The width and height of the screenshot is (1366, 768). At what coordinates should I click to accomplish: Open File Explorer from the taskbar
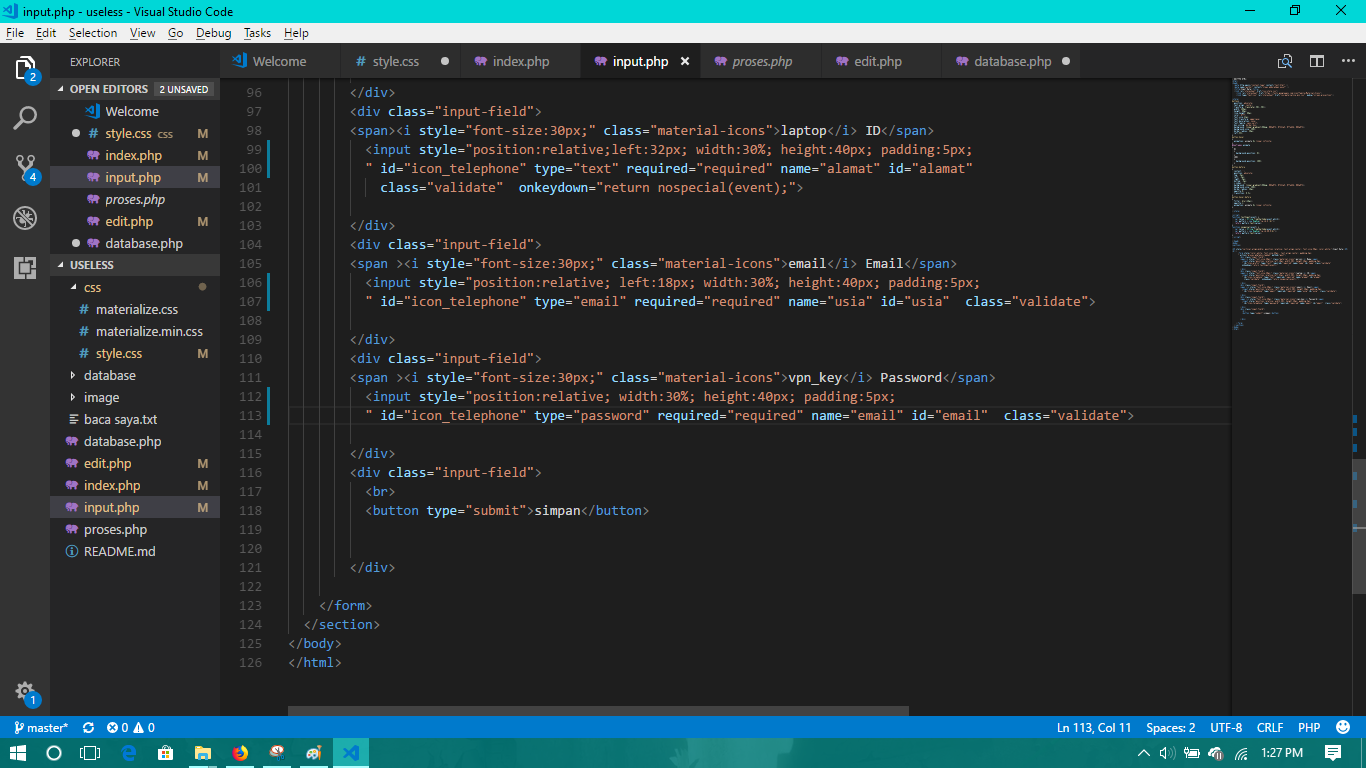point(202,753)
